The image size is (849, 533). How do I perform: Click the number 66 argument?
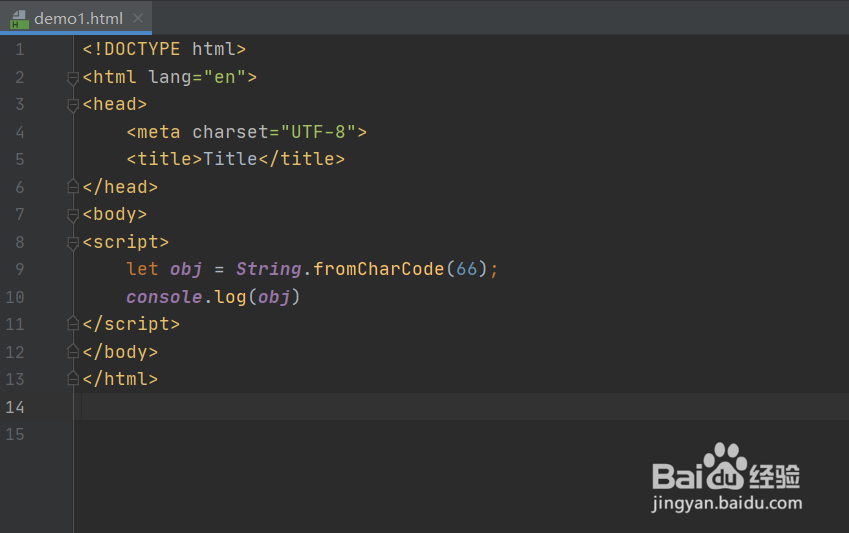[x=467, y=269]
